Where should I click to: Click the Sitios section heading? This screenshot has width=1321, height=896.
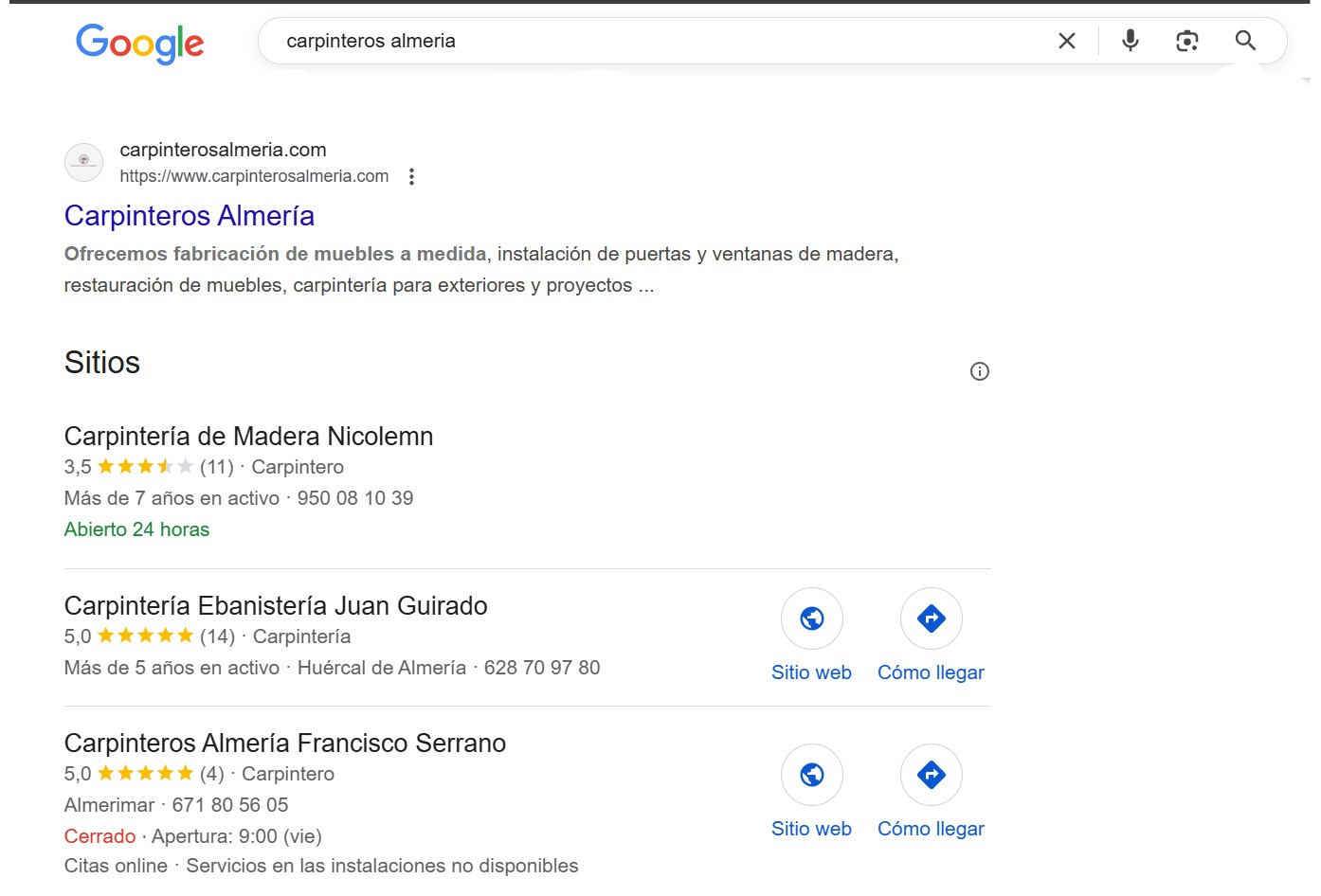coord(102,363)
